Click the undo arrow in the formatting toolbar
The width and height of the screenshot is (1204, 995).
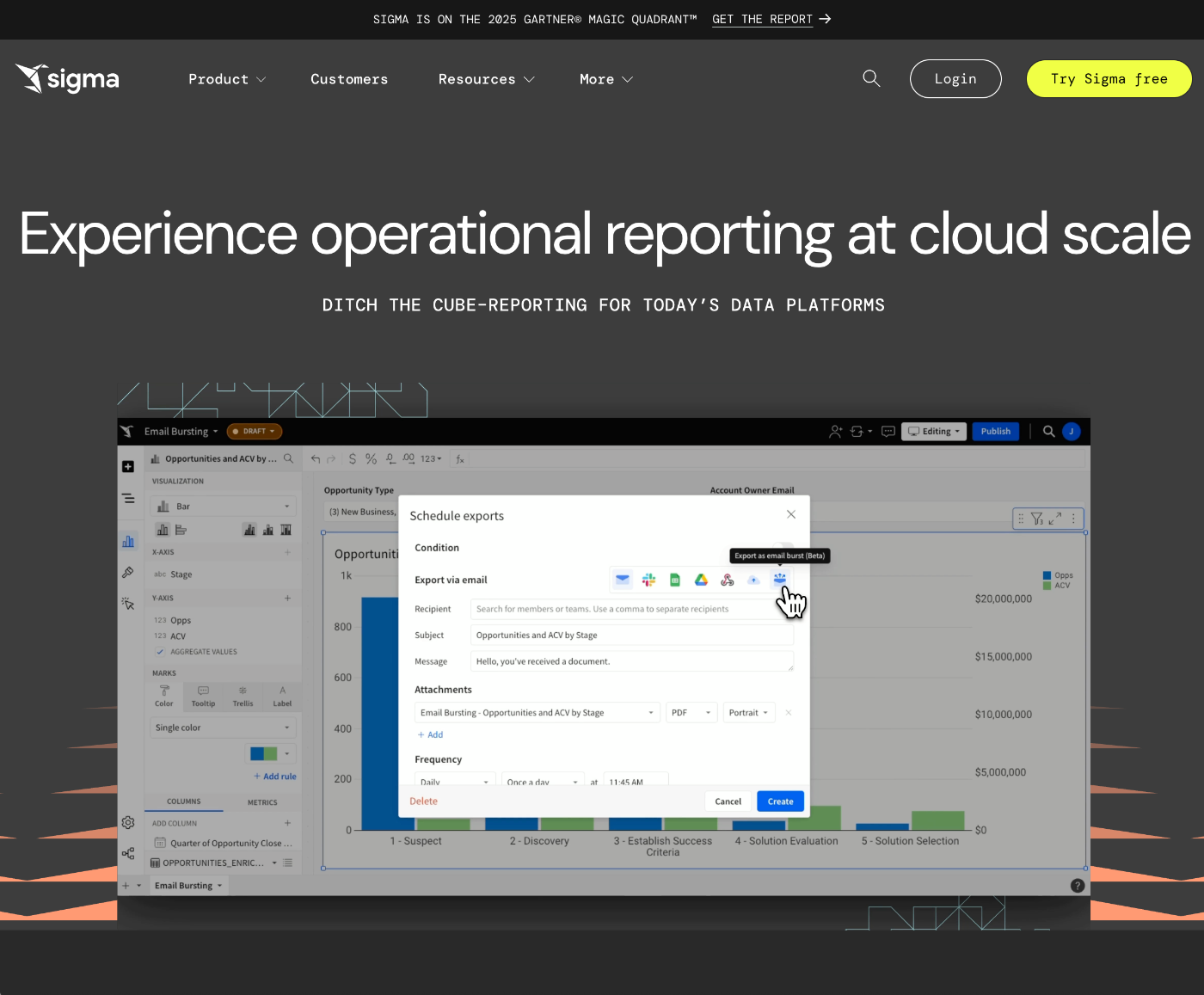click(316, 459)
